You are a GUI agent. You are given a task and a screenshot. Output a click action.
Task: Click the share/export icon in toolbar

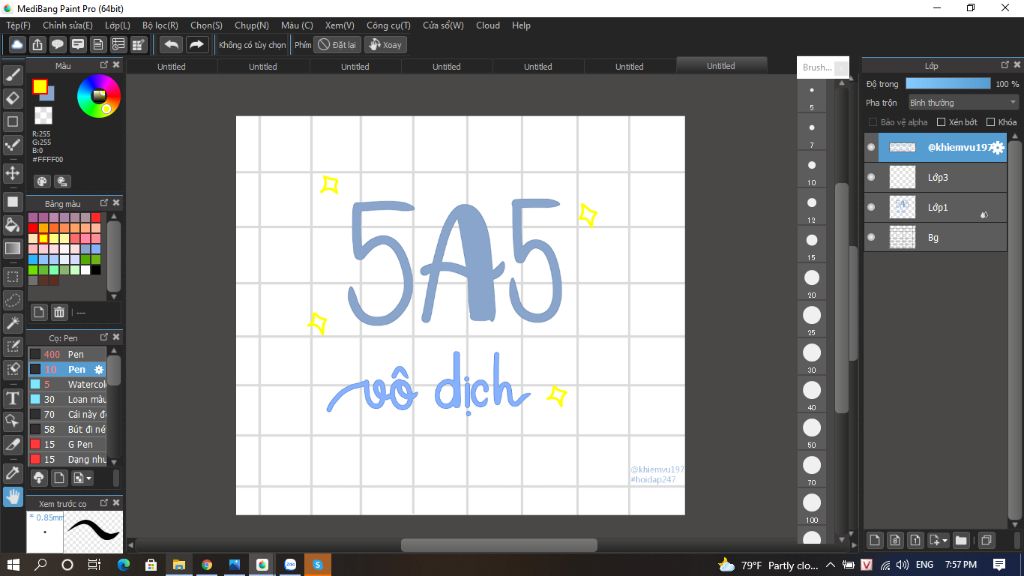[x=37, y=44]
